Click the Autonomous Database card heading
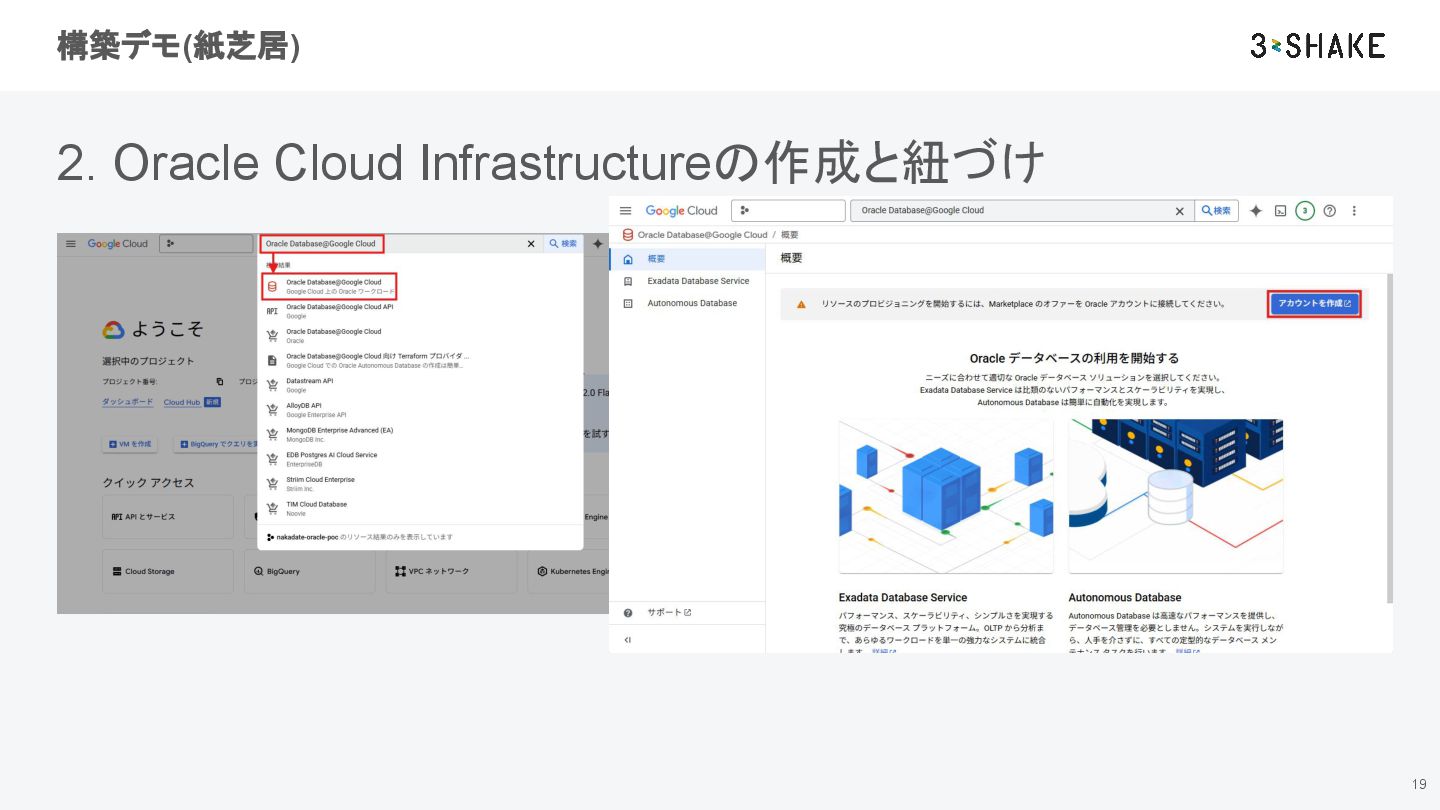This screenshot has height=810, width=1440. (1125, 597)
